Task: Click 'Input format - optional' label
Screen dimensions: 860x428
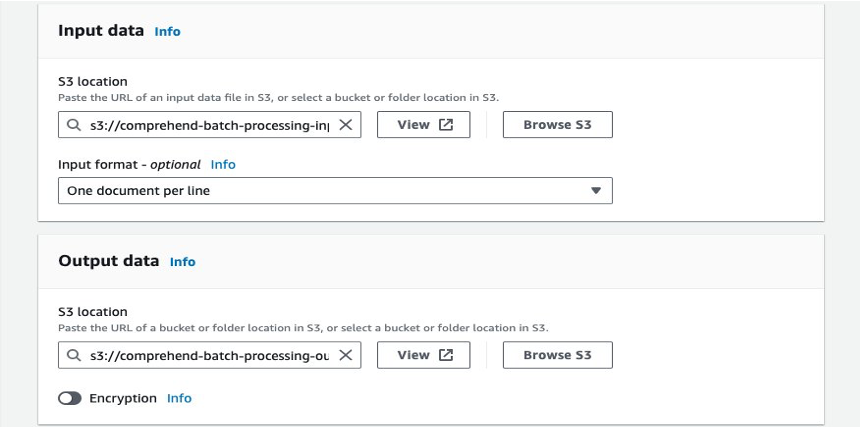Action: (129, 165)
